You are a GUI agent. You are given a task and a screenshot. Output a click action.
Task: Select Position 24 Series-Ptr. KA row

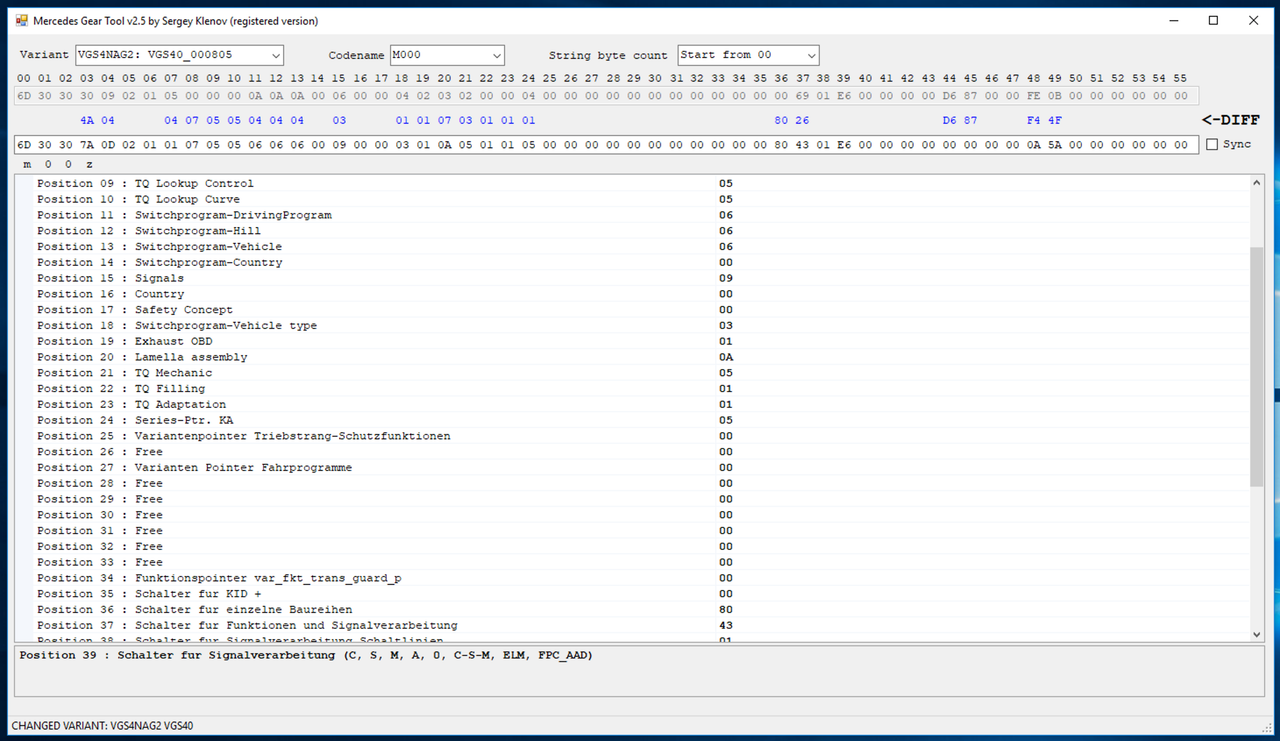(632, 421)
